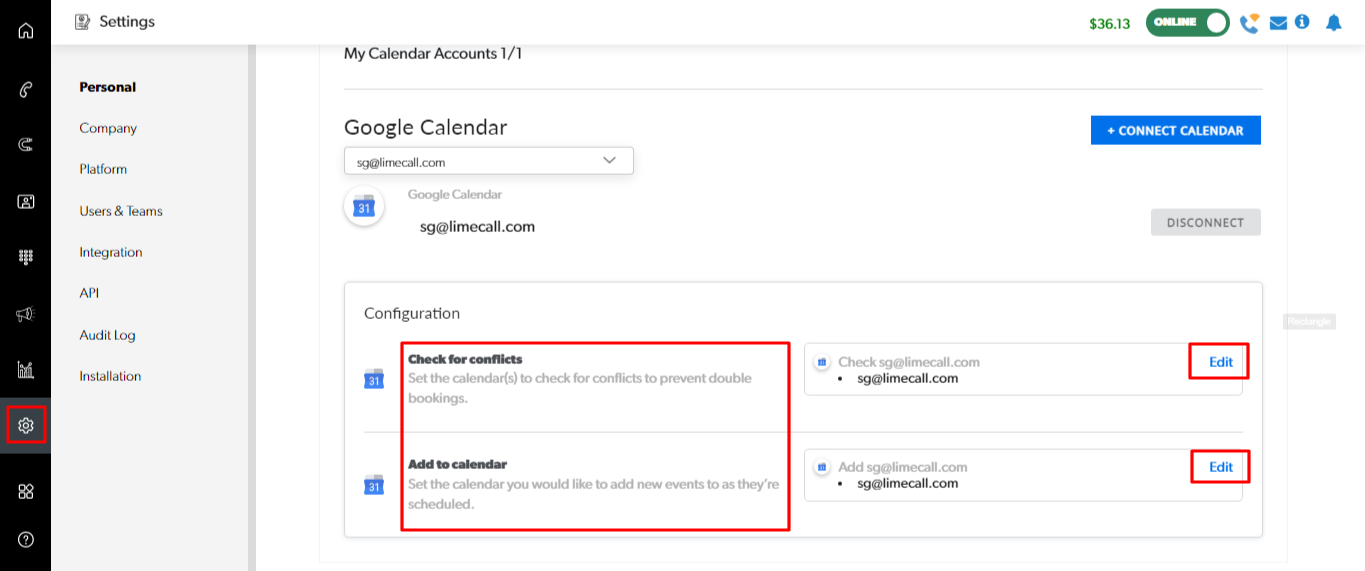Open the Home icon in left sidebar
Viewport: 1365px width, 571px height.
26,30
